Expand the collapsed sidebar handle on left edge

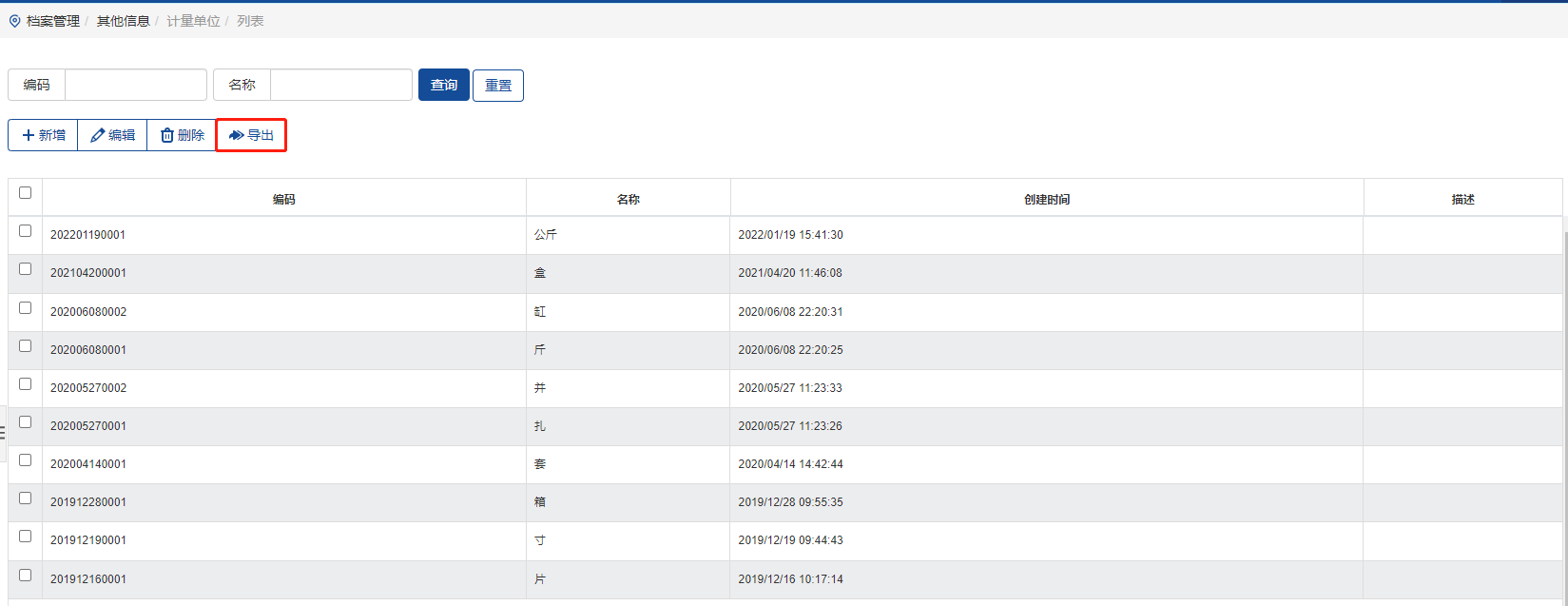tap(3, 433)
